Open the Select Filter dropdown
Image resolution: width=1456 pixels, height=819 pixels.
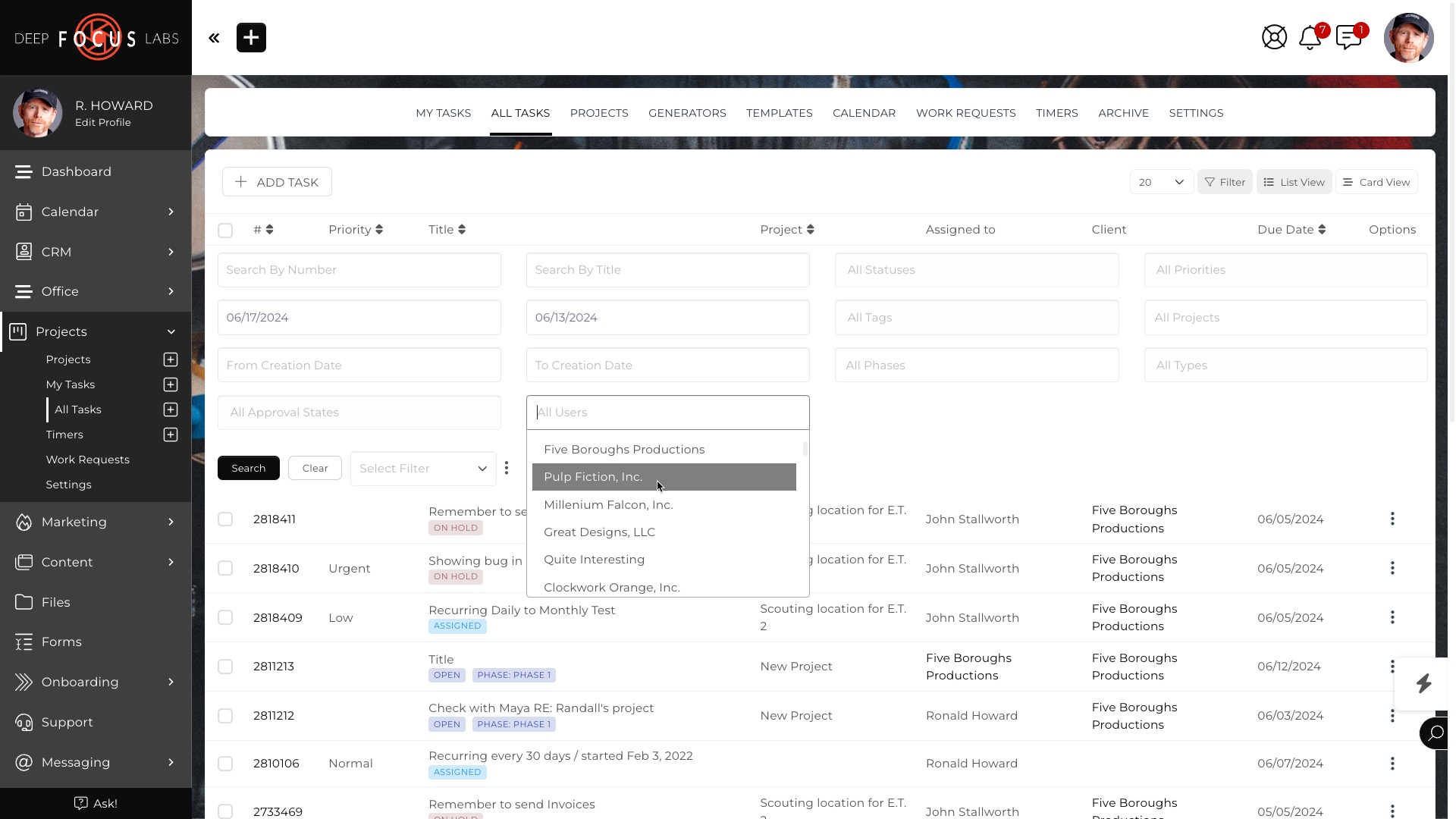(x=422, y=469)
